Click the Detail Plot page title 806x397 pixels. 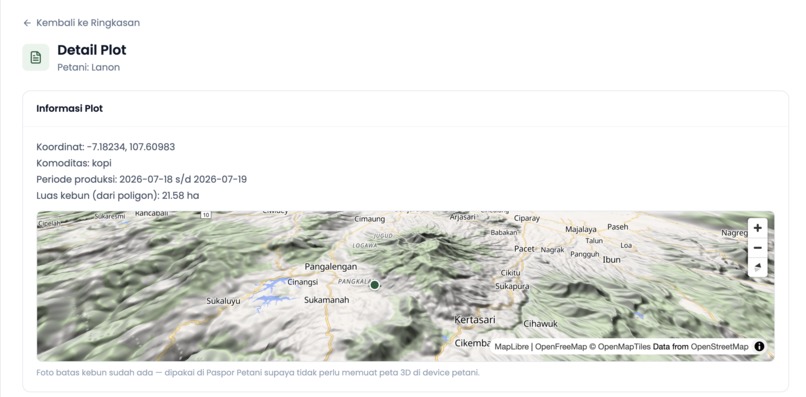click(x=91, y=50)
